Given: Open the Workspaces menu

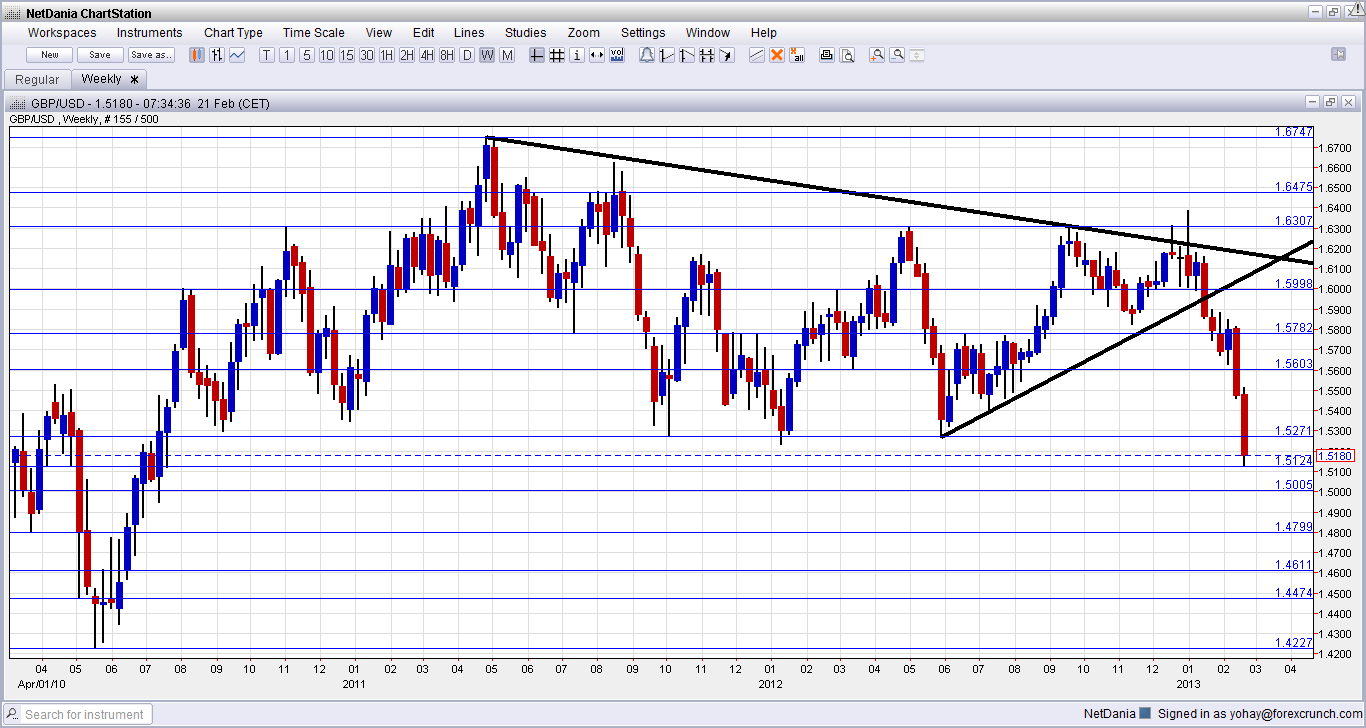Looking at the screenshot, I should click(x=62, y=33).
